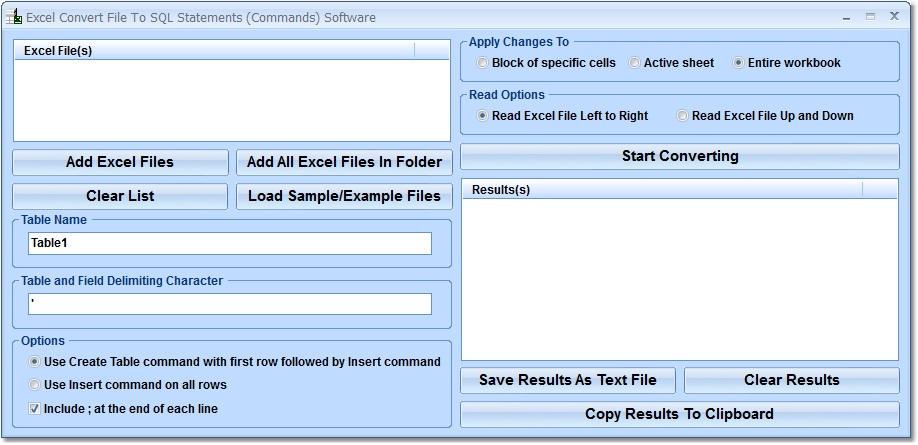Choose Read Excel File Up and Down
Image resolution: width=918 pixels, height=445 pixels.
coord(683,116)
